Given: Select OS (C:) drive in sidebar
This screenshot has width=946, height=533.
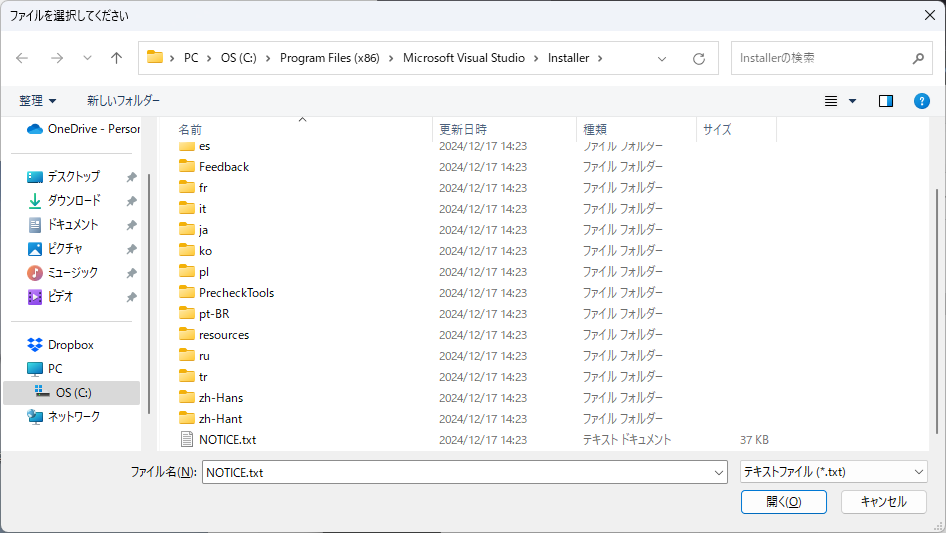Looking at the screenshot, I should point(72,392).
